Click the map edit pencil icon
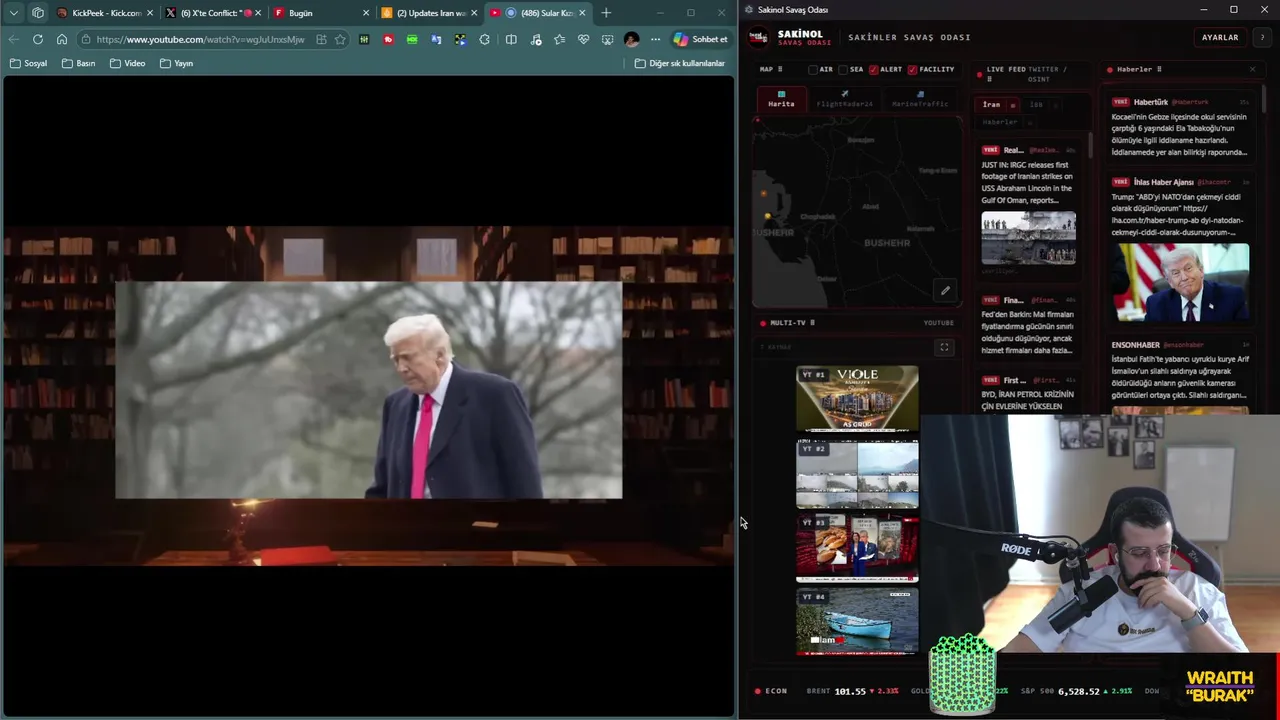The width and height of the screenshot is (1280, 720). click(x=945, y=291)
